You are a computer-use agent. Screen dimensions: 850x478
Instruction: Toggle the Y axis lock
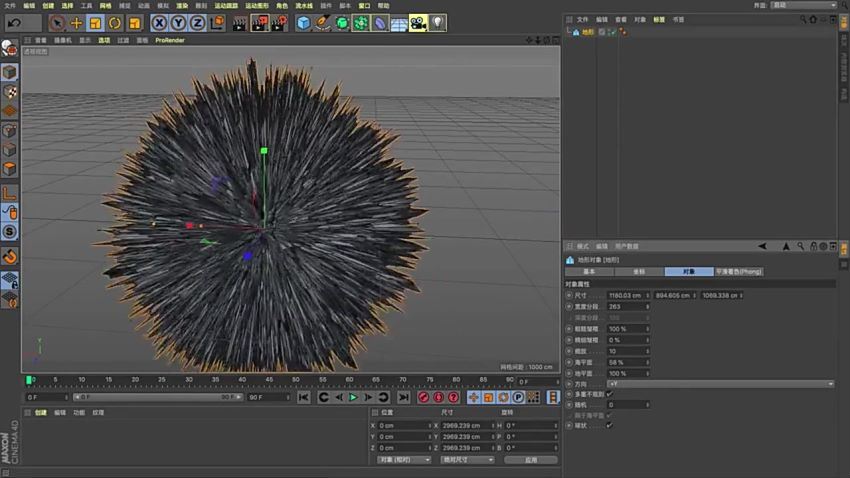click(x=178, y=23)
